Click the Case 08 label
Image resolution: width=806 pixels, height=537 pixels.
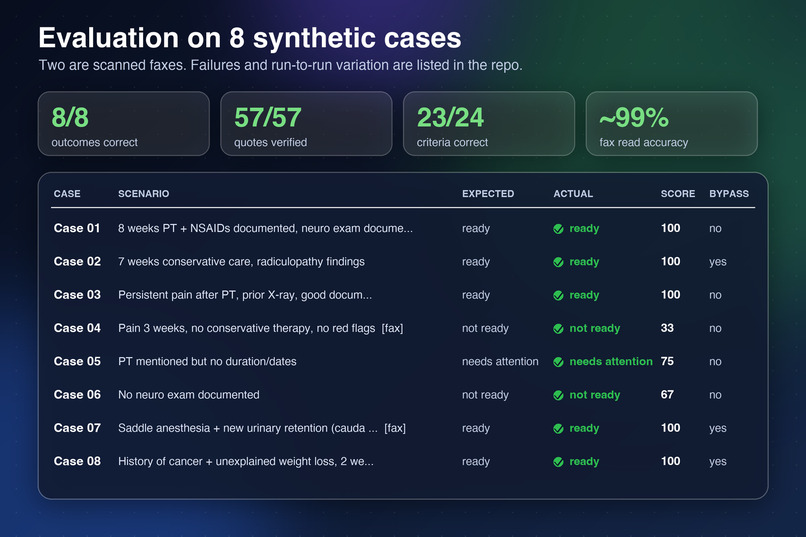(77, 461)
